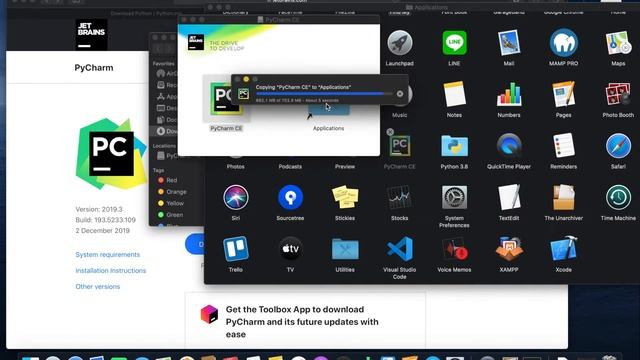Open the Stocks app icon
The width and height of the screenshot is (640, 360).
tap(400, 198)
